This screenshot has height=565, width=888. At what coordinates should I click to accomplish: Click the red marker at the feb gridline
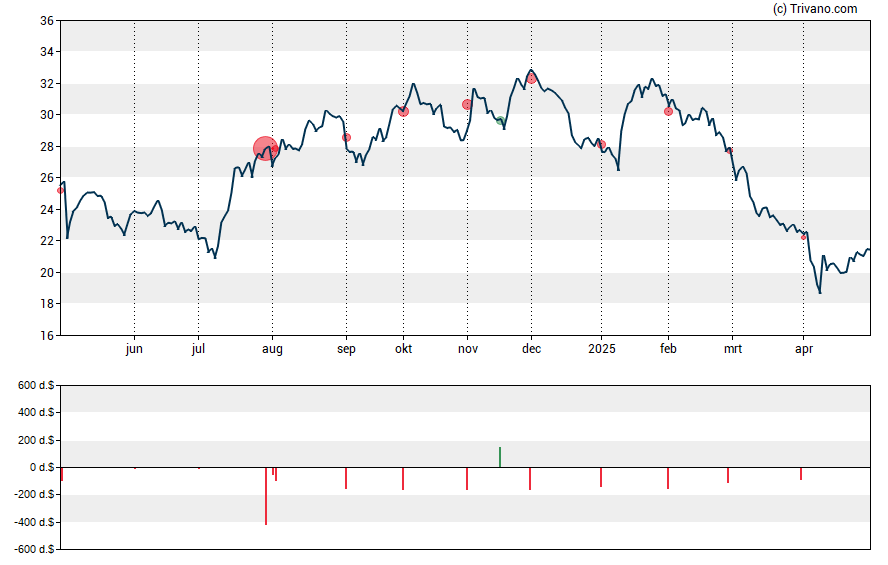click(x=668, y=112)
